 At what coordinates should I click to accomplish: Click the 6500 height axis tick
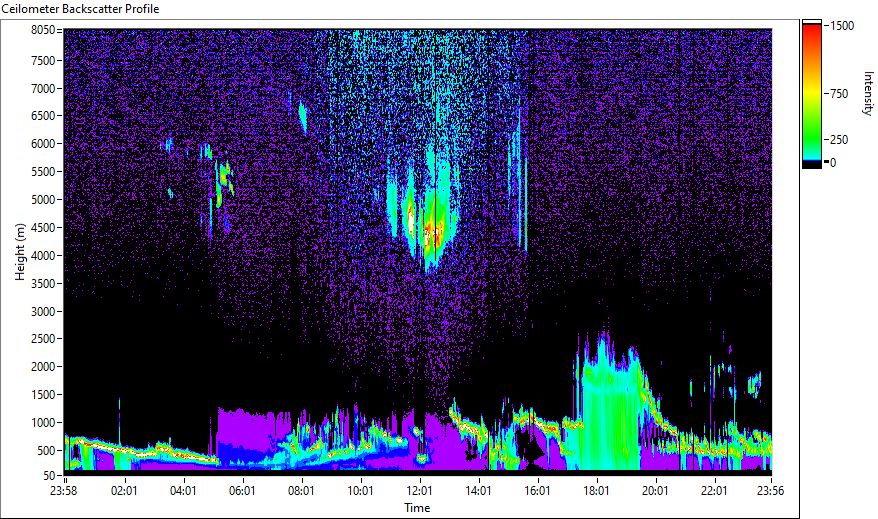click(x=43, y=116)
